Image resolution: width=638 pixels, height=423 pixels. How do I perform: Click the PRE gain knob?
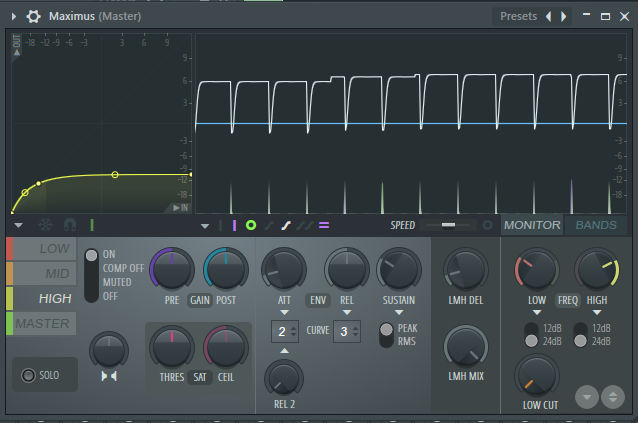pos(172,270)
